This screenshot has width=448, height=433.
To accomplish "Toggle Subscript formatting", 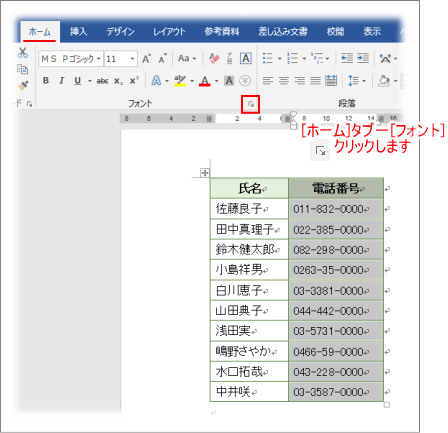I will (118, 81).
